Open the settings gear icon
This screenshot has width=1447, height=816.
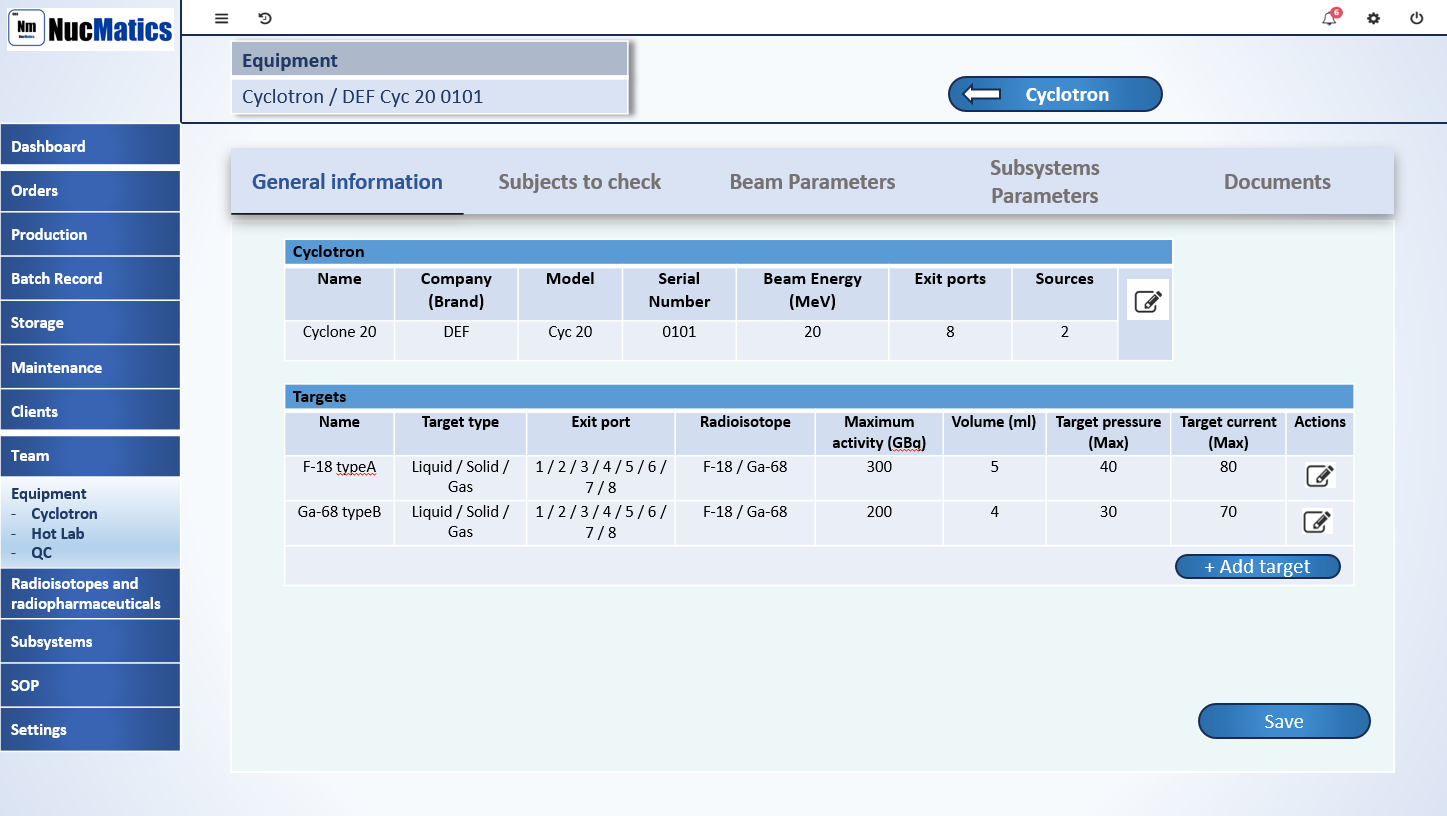click(x=1373, y=18)
